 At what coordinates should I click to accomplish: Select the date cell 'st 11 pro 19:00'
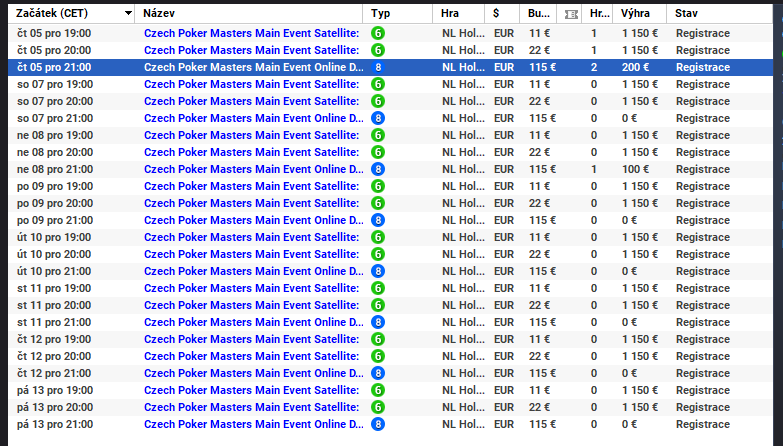click(54, 288)
